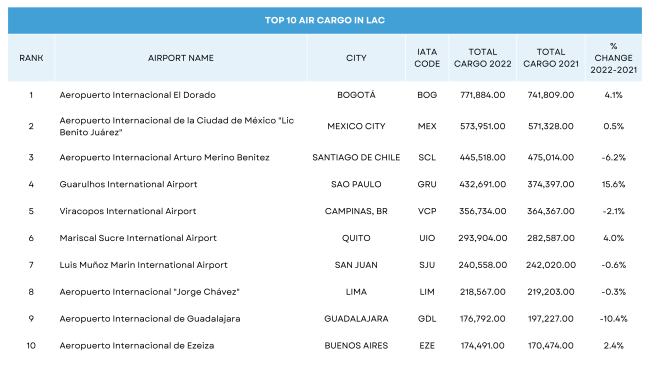Select Aeropuerto Internacional El Dorado cell

point(137,95)
